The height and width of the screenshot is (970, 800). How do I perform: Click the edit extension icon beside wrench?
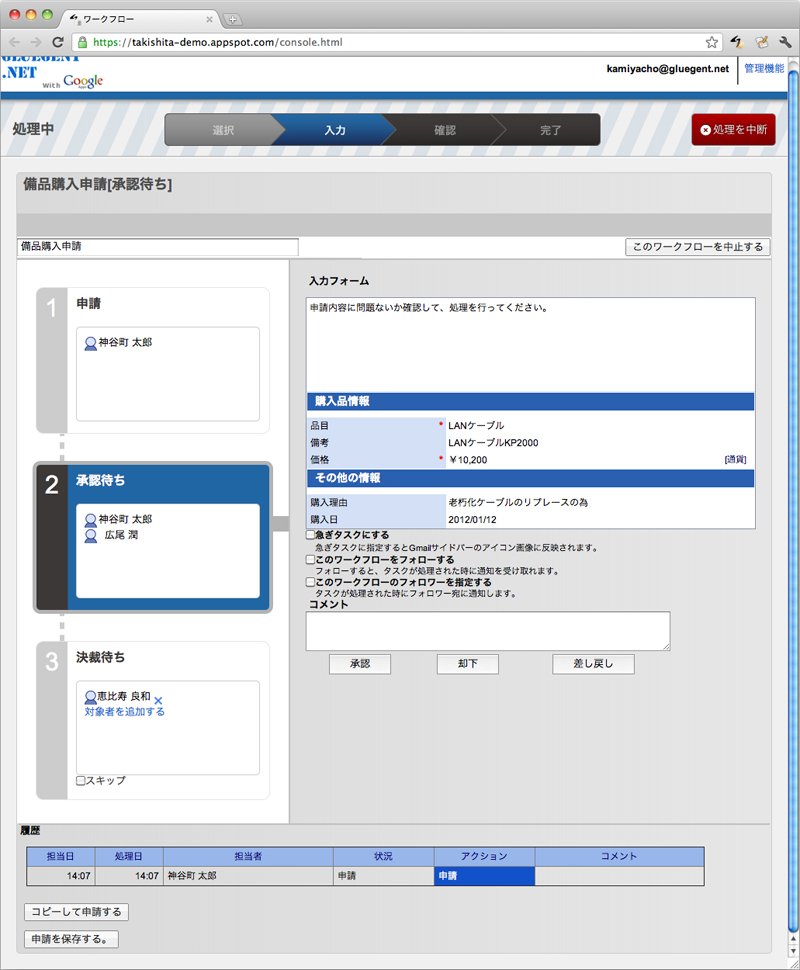coord(762,42)
